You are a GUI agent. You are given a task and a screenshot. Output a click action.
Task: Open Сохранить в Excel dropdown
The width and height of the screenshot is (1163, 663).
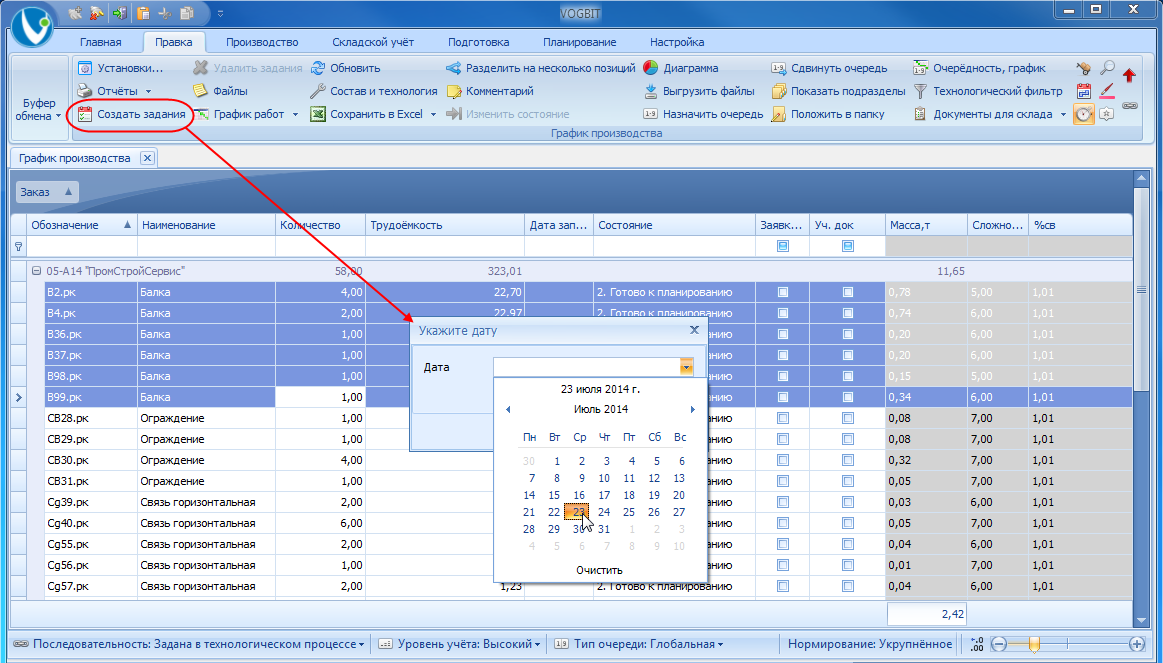coord(433,114)
